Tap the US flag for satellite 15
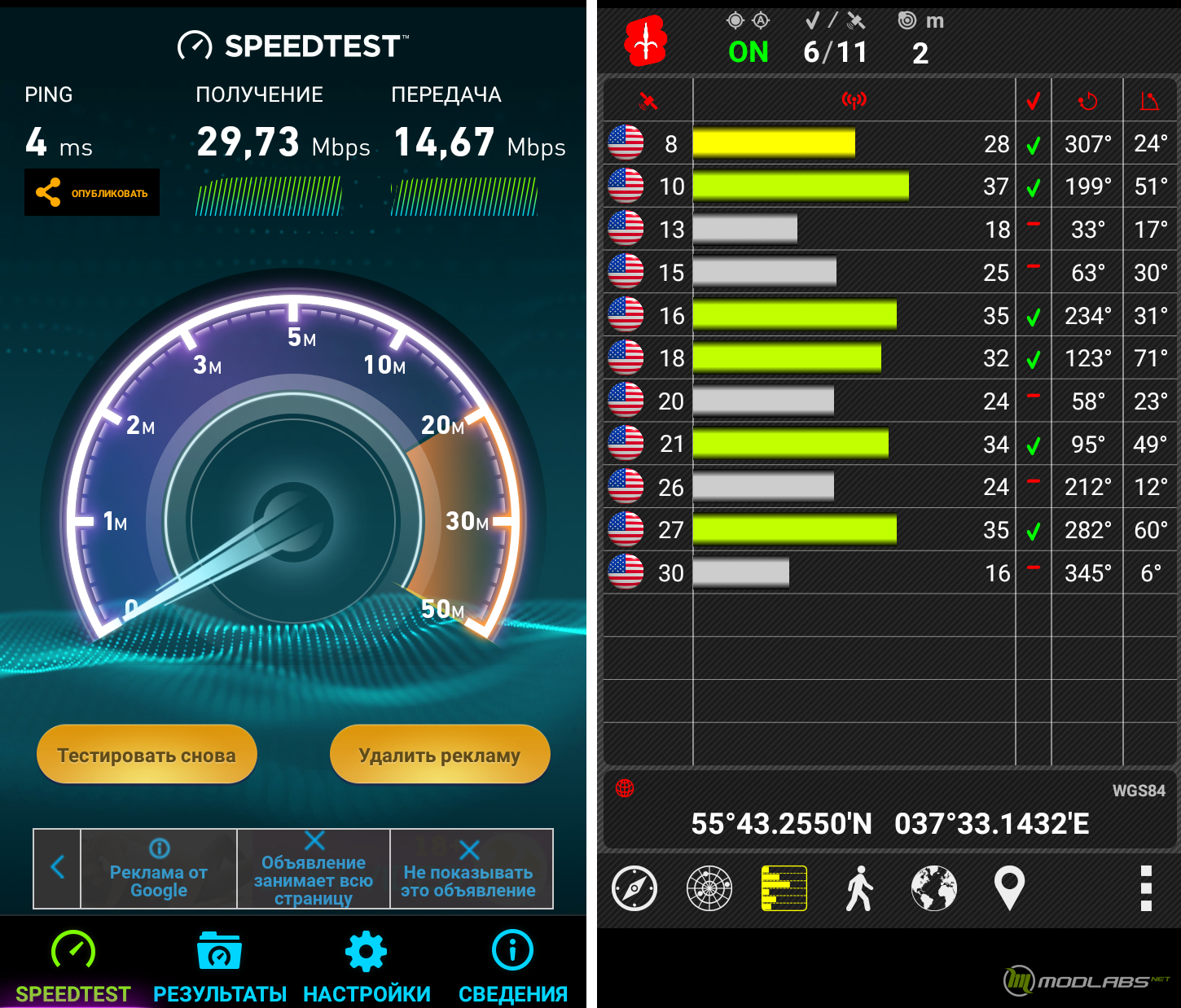The image size is (1181, 1008). click(626, 271)
